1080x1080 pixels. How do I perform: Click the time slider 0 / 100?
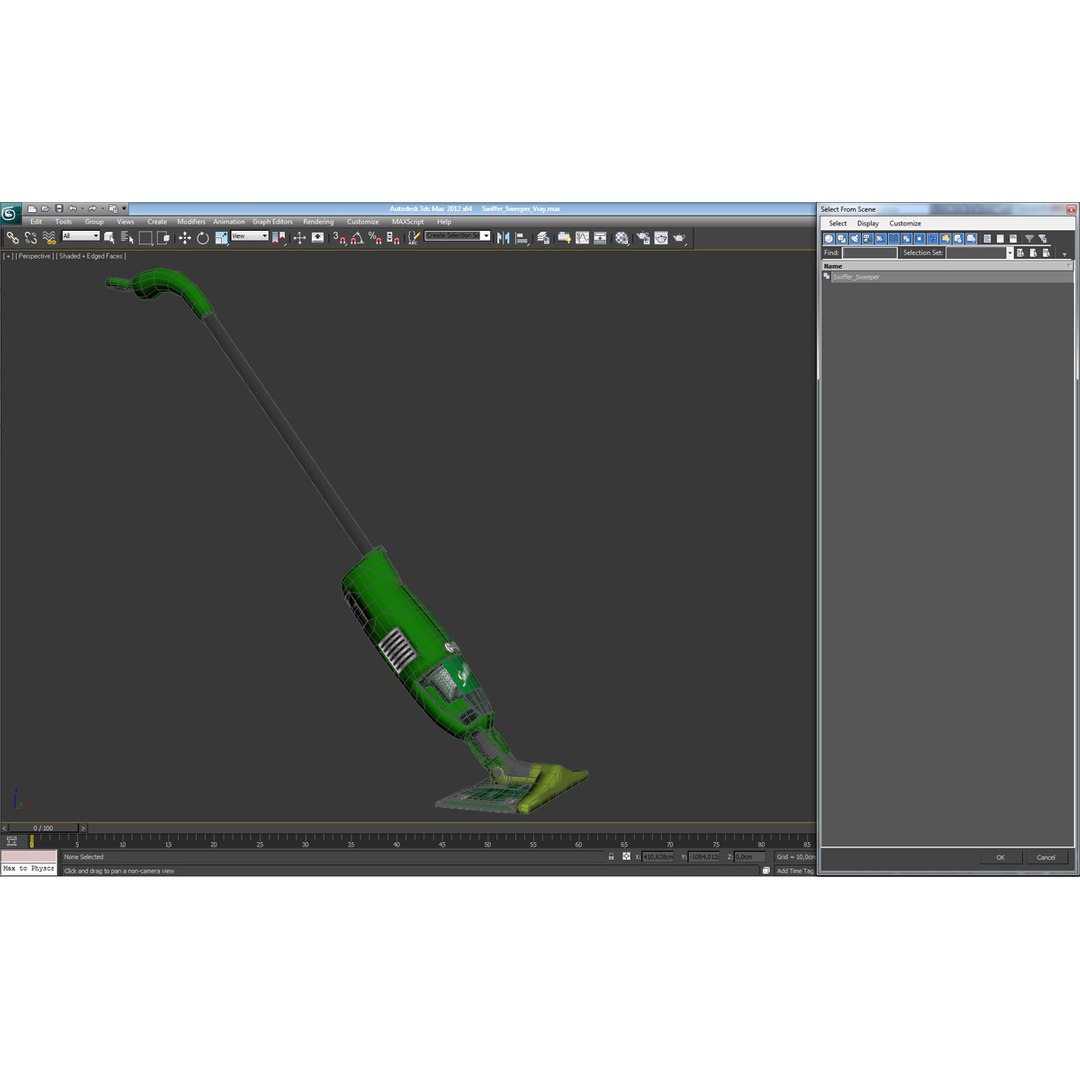(43, 828)
